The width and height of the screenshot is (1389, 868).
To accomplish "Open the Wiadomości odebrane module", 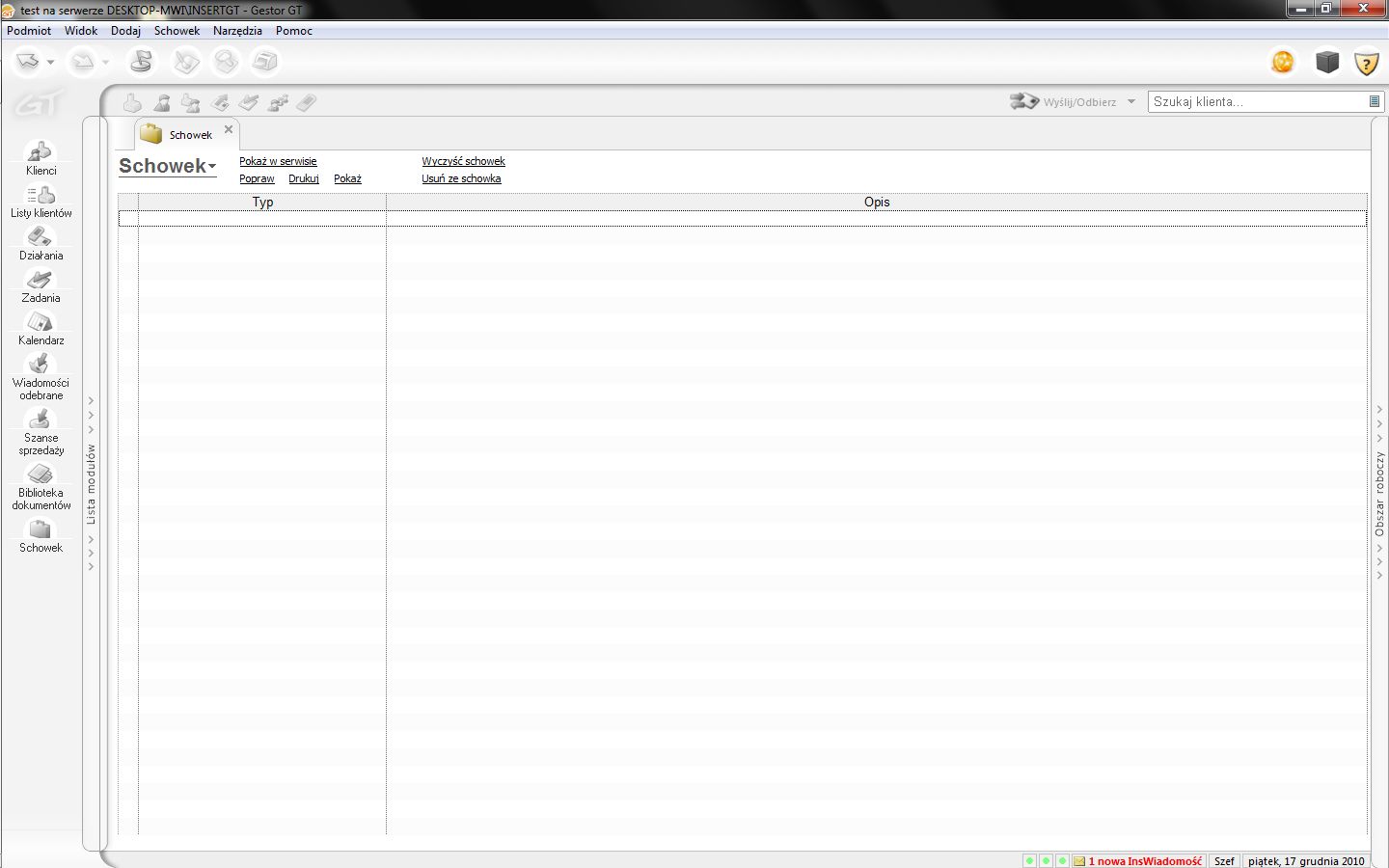I will (x=41, y=377).
